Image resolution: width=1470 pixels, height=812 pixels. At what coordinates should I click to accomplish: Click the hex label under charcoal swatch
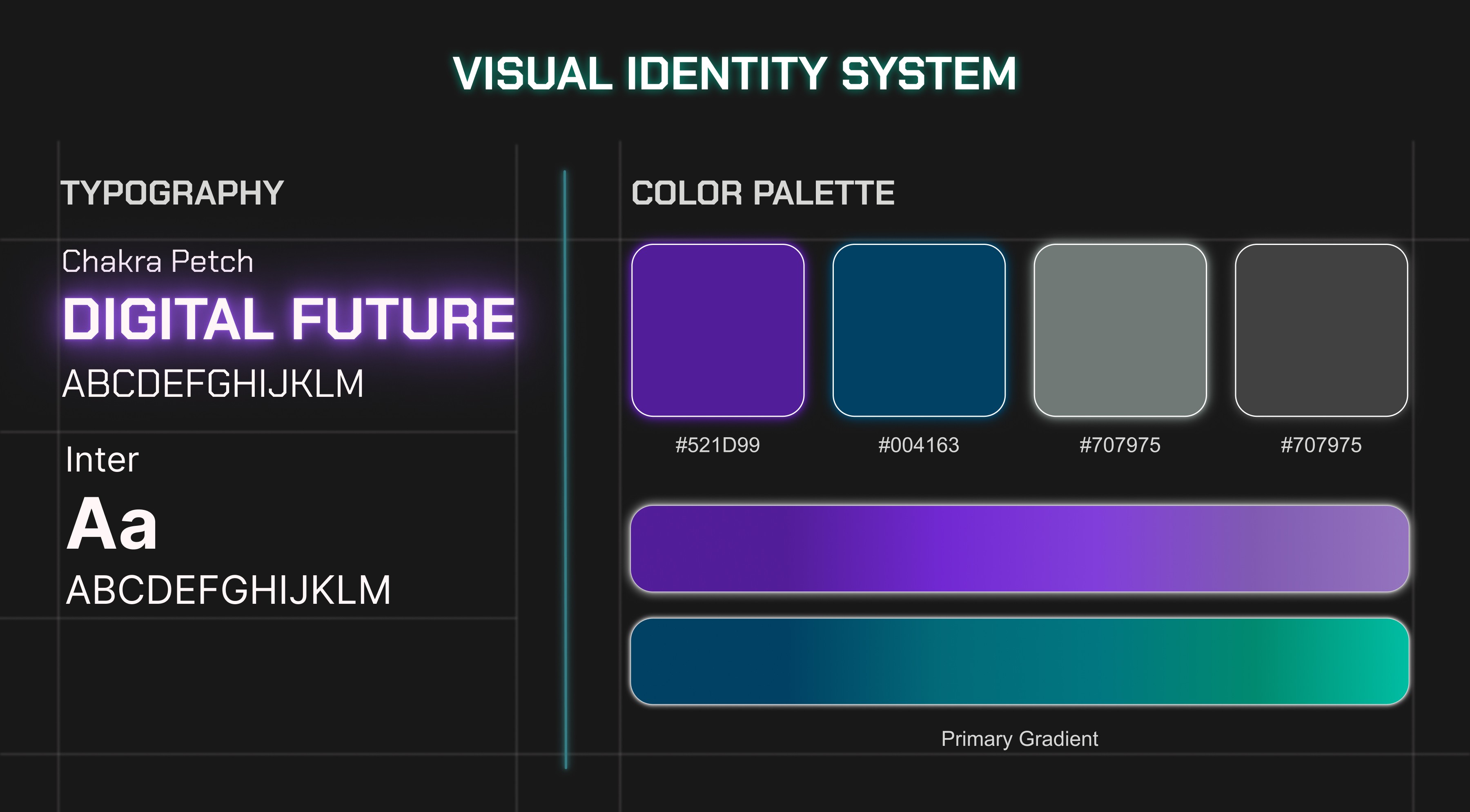click(1321, 445)
